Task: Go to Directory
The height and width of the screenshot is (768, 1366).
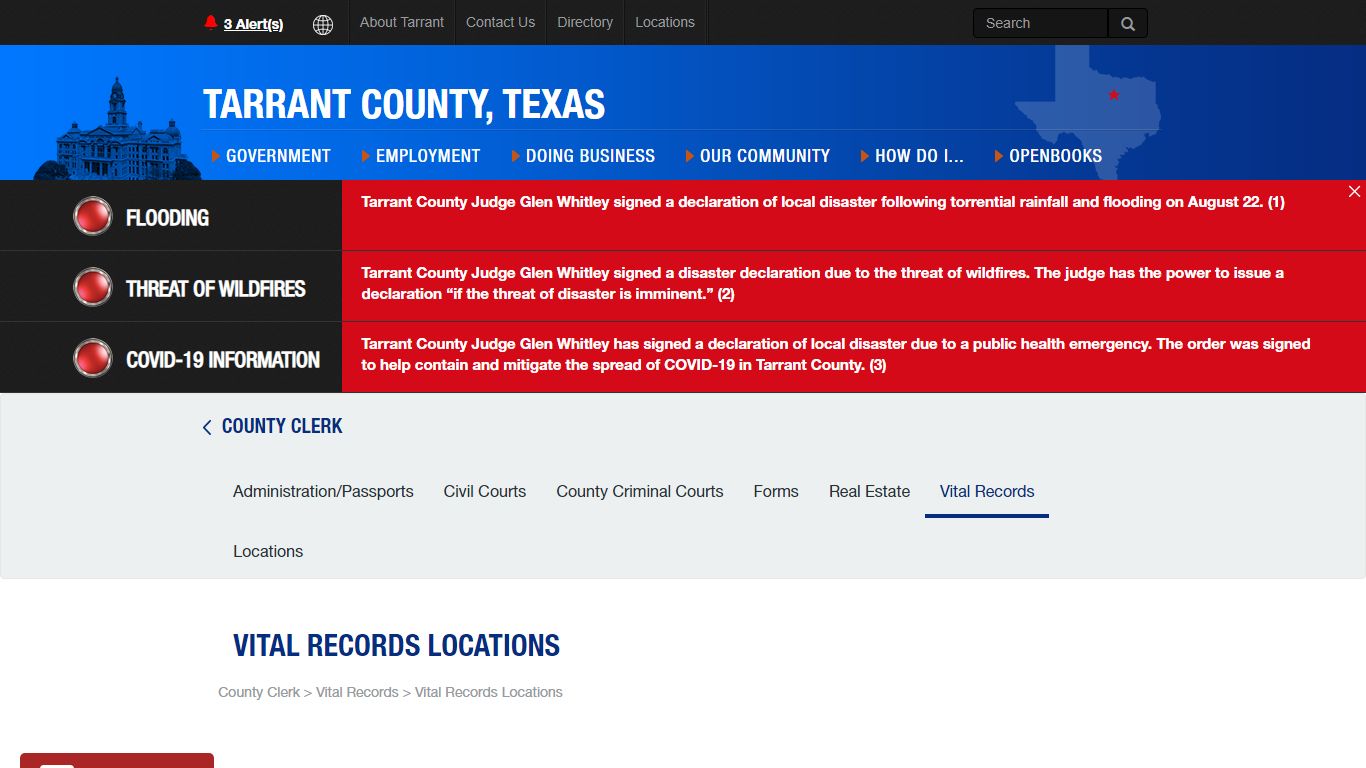Action: (585, 22)
